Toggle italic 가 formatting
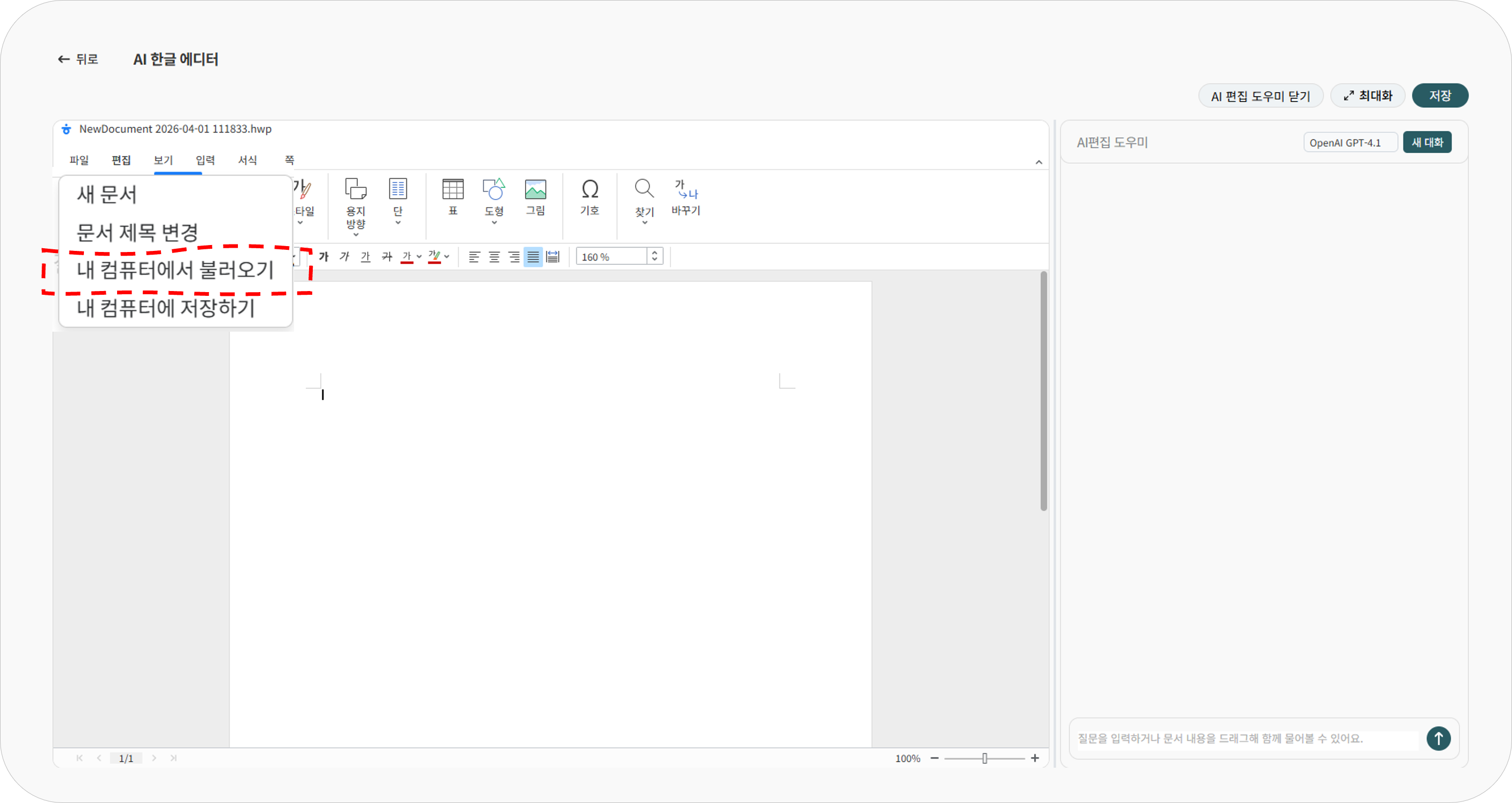 (x=344, y=257)
